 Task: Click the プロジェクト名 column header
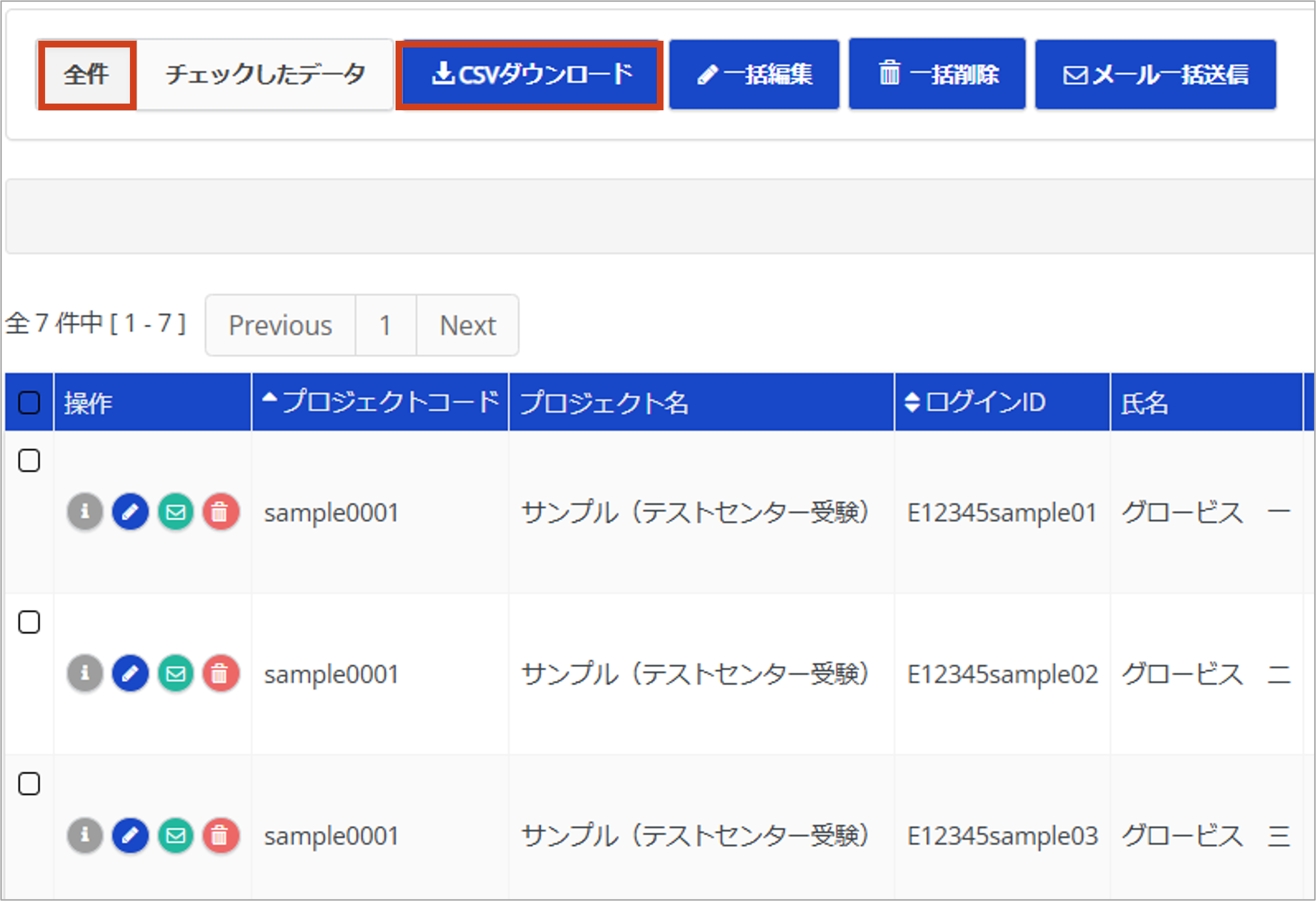point(701,402)
